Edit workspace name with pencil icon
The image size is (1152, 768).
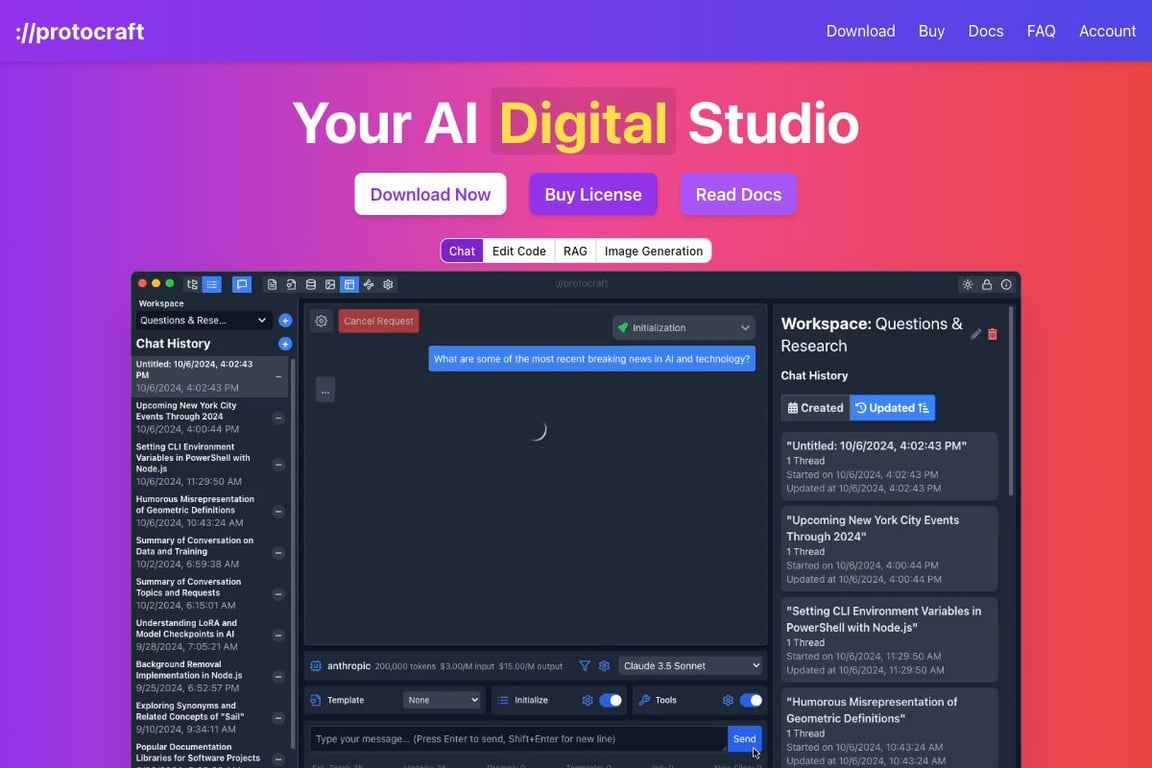[x=976, y=334]
